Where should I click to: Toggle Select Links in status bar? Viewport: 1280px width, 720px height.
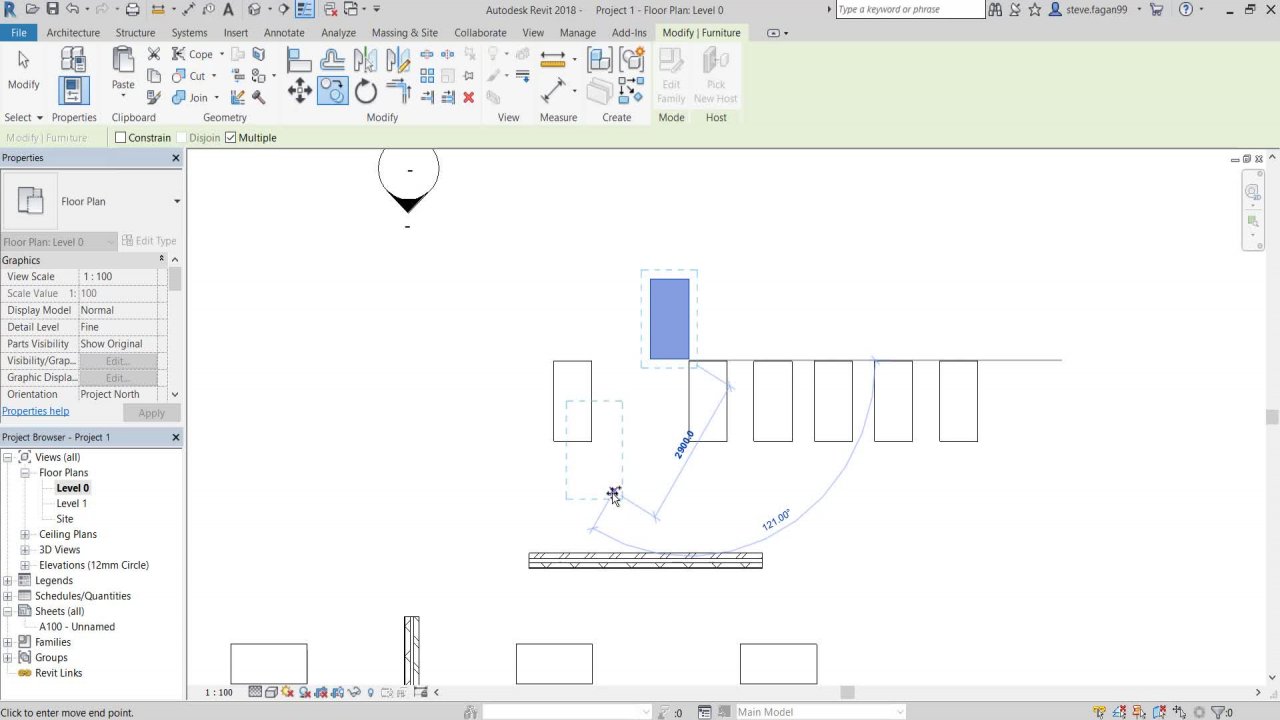tap(1100, 712)
